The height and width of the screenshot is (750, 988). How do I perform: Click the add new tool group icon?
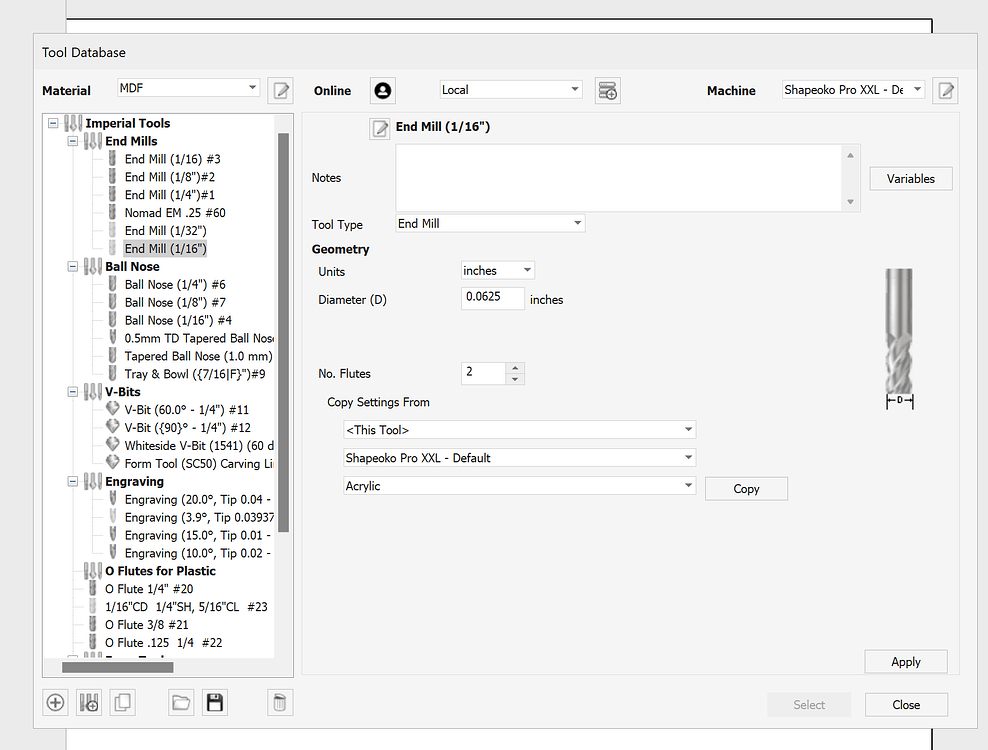coord(89,702)
